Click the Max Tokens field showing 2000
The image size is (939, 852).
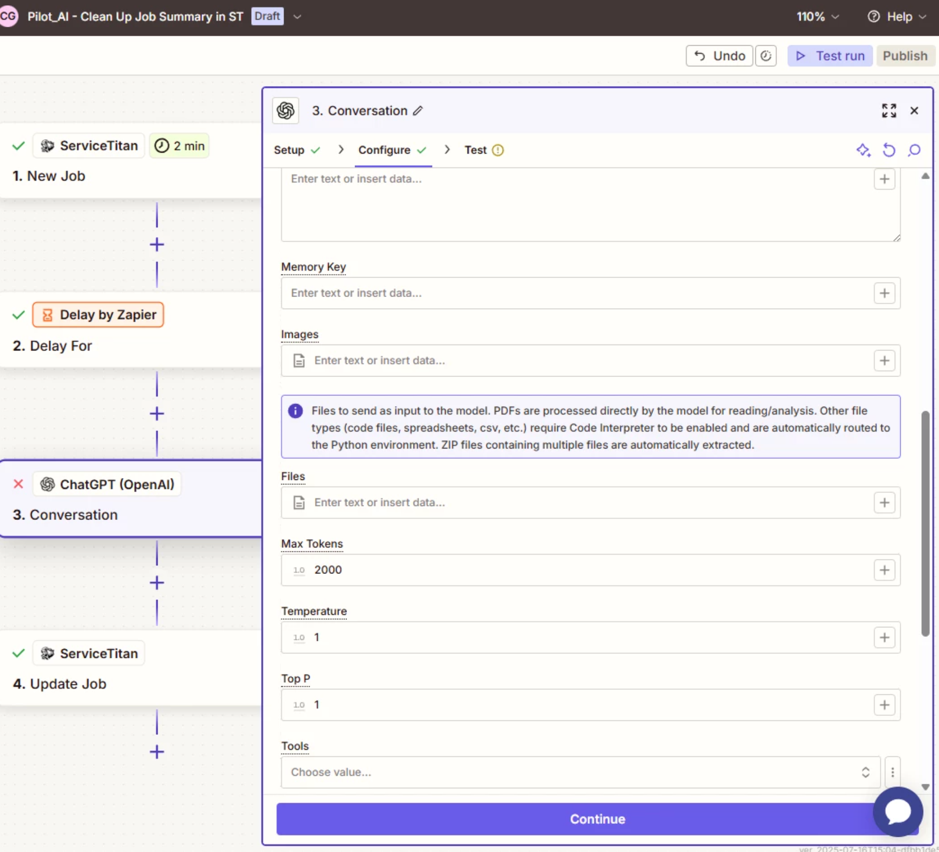590,570
